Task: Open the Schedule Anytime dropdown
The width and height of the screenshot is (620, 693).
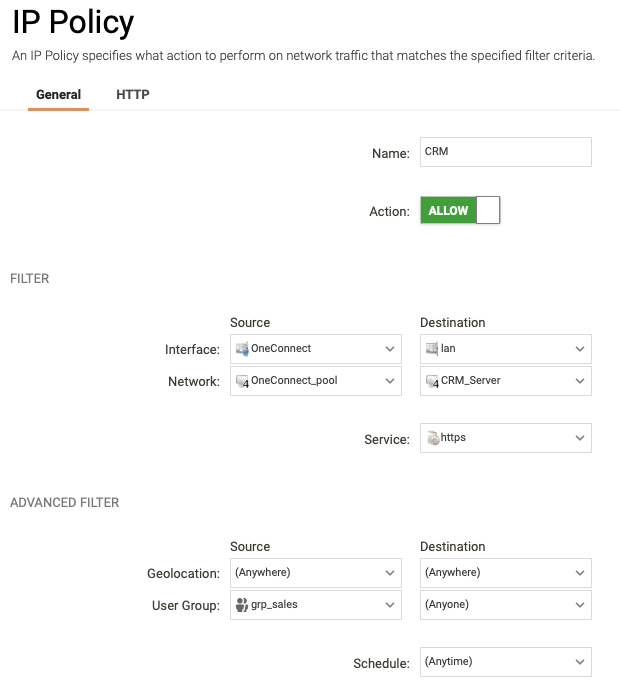Action: pyautogui.click(x=506, y=662)
